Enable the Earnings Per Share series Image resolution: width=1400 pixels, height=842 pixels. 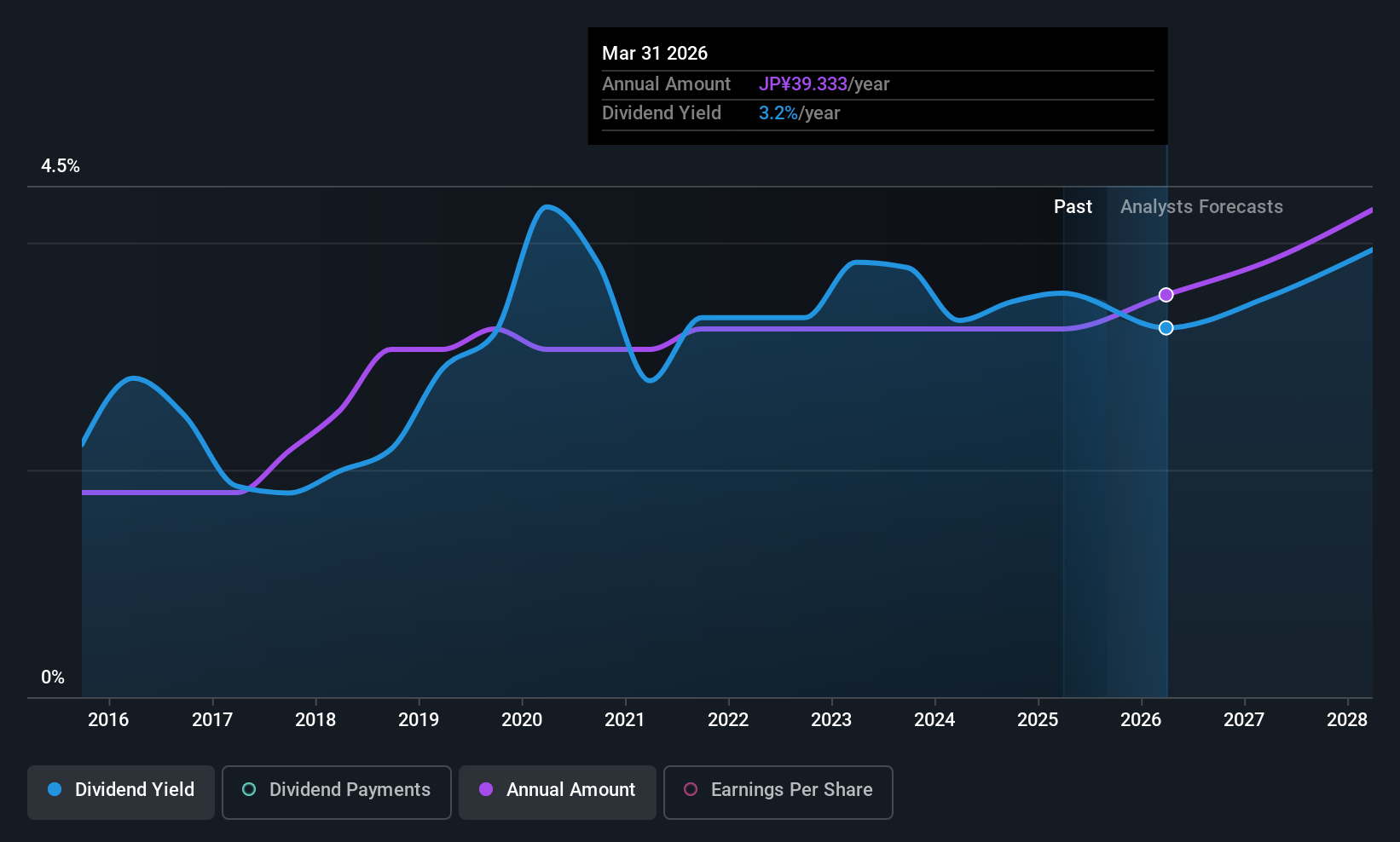[778, 793]
